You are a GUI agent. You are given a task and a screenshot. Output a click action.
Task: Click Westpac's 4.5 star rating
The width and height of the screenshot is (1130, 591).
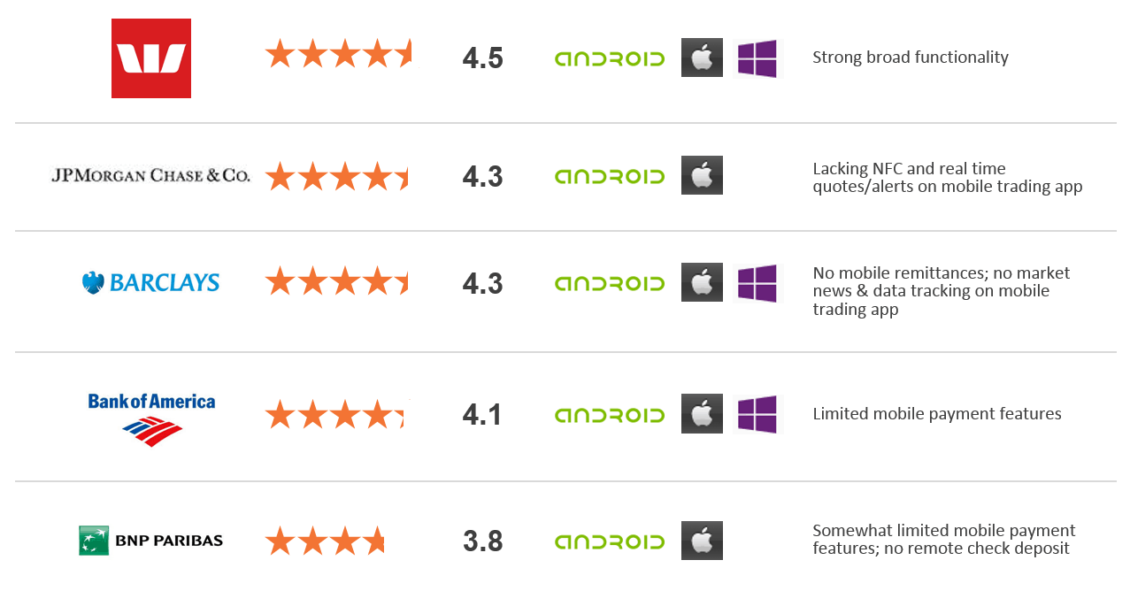339,54
